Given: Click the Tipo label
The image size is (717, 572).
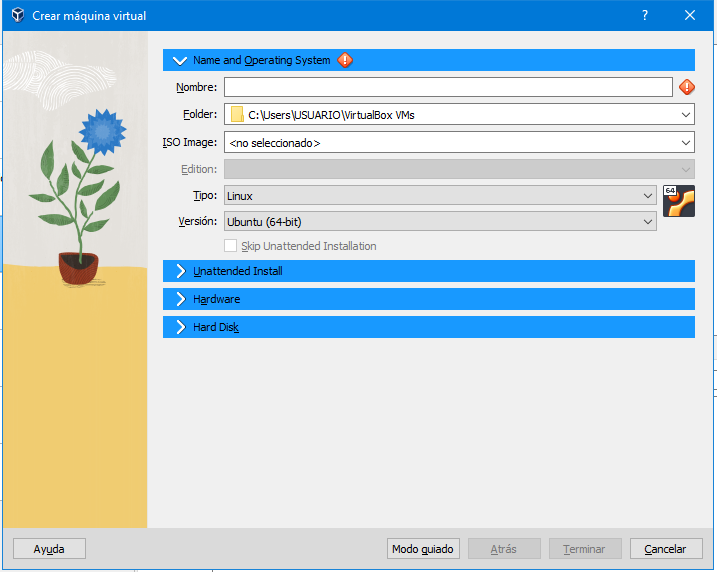Looking at the screenshot, I should tap(205, 195).
